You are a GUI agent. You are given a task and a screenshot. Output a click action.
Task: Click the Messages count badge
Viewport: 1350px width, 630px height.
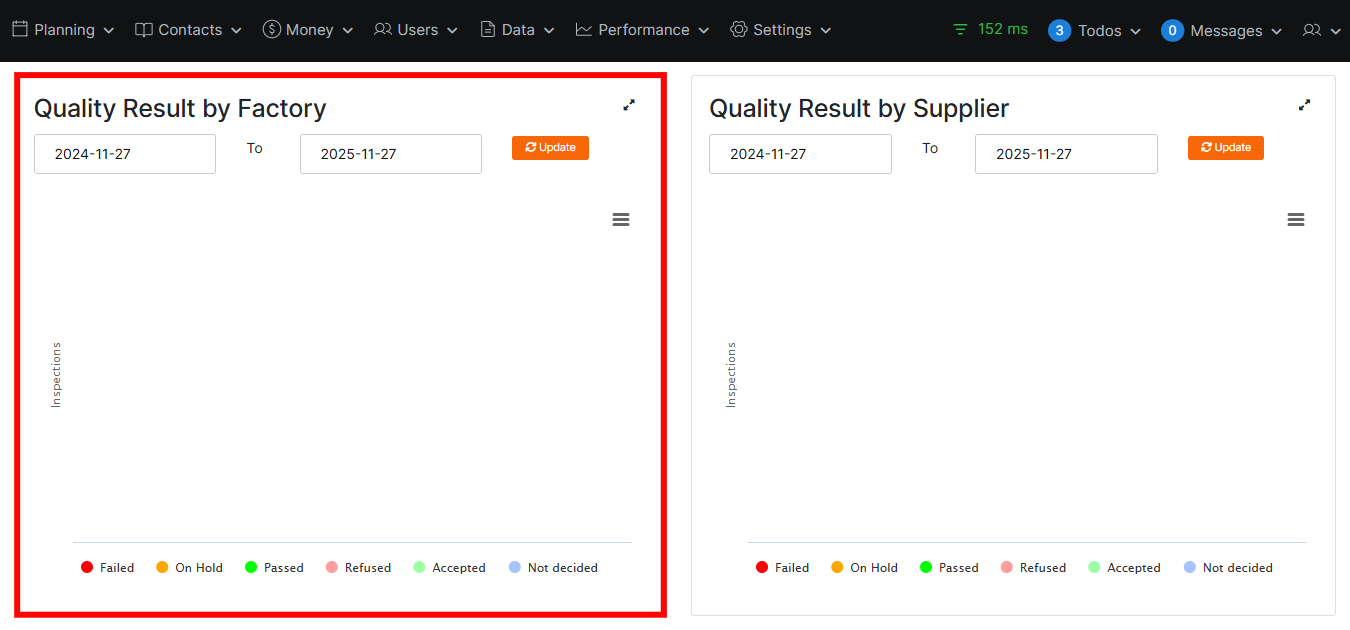1172,31
